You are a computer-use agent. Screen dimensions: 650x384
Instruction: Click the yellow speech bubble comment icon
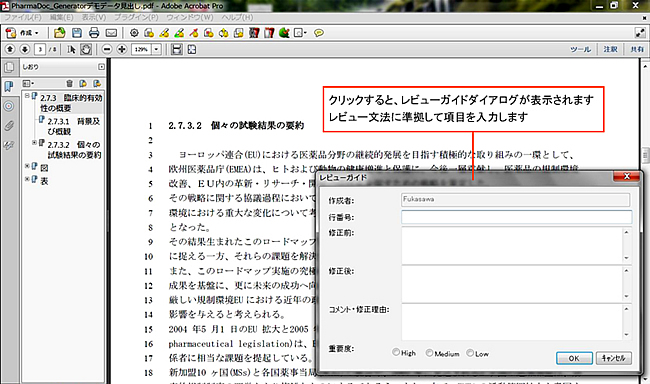(318, 33)
